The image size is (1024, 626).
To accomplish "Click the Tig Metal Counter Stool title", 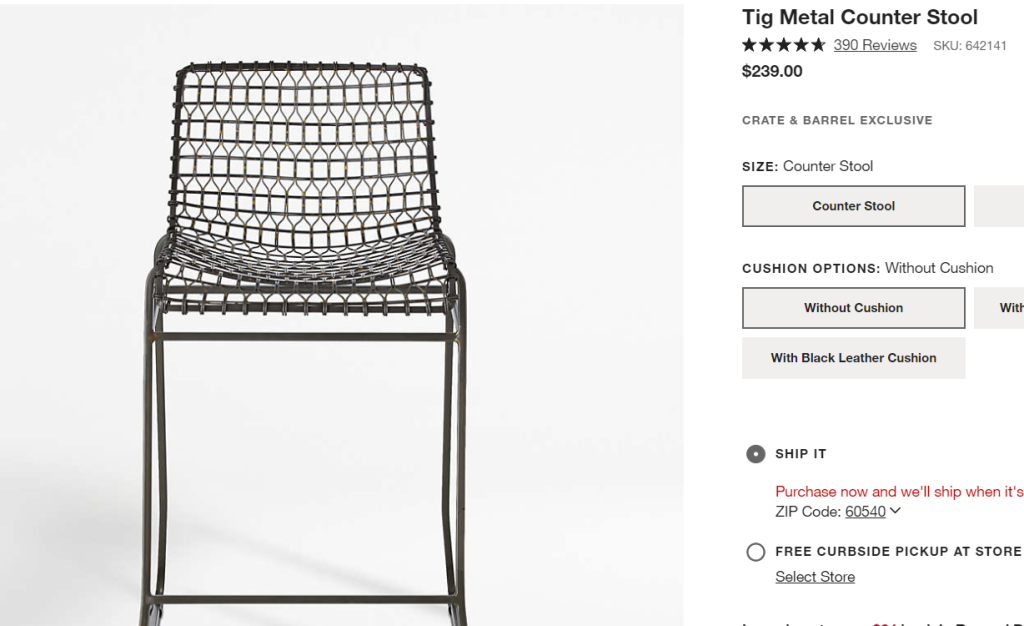I will click(860, 17).
